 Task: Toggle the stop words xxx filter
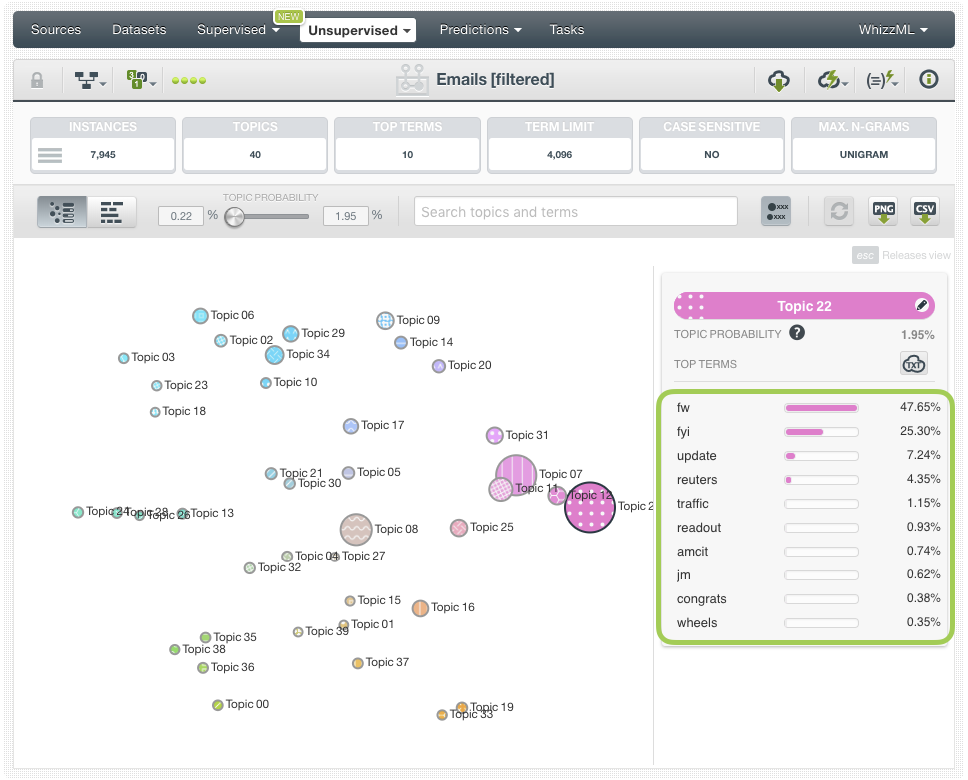click(776, 211)
